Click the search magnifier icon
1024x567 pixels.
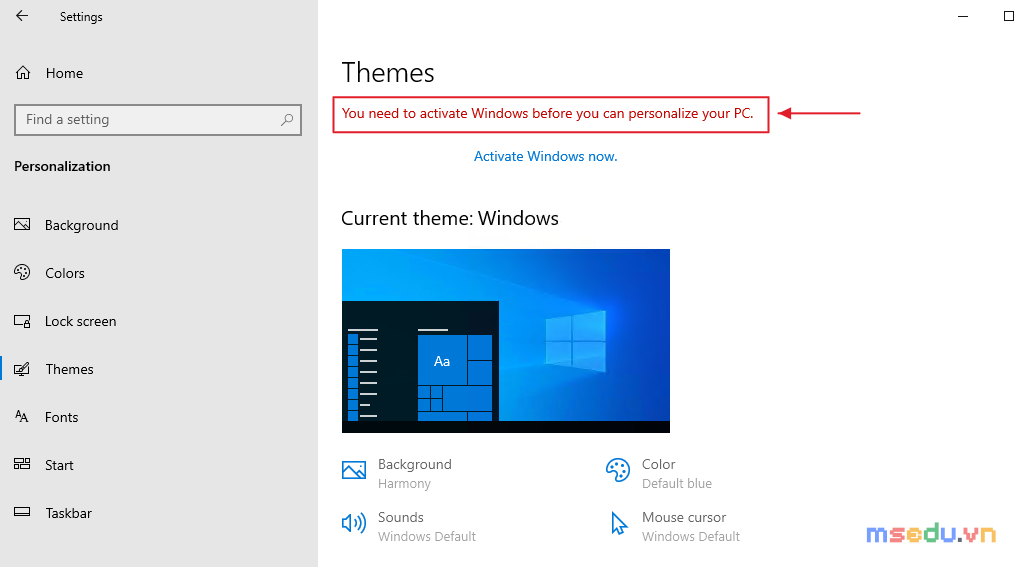pos(287,120)
